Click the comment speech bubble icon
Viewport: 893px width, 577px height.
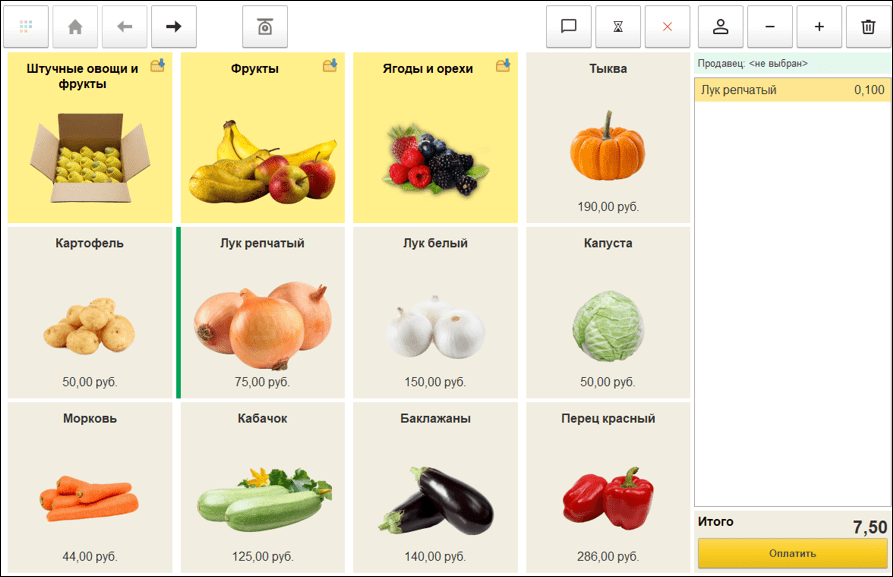coord(568,27)
